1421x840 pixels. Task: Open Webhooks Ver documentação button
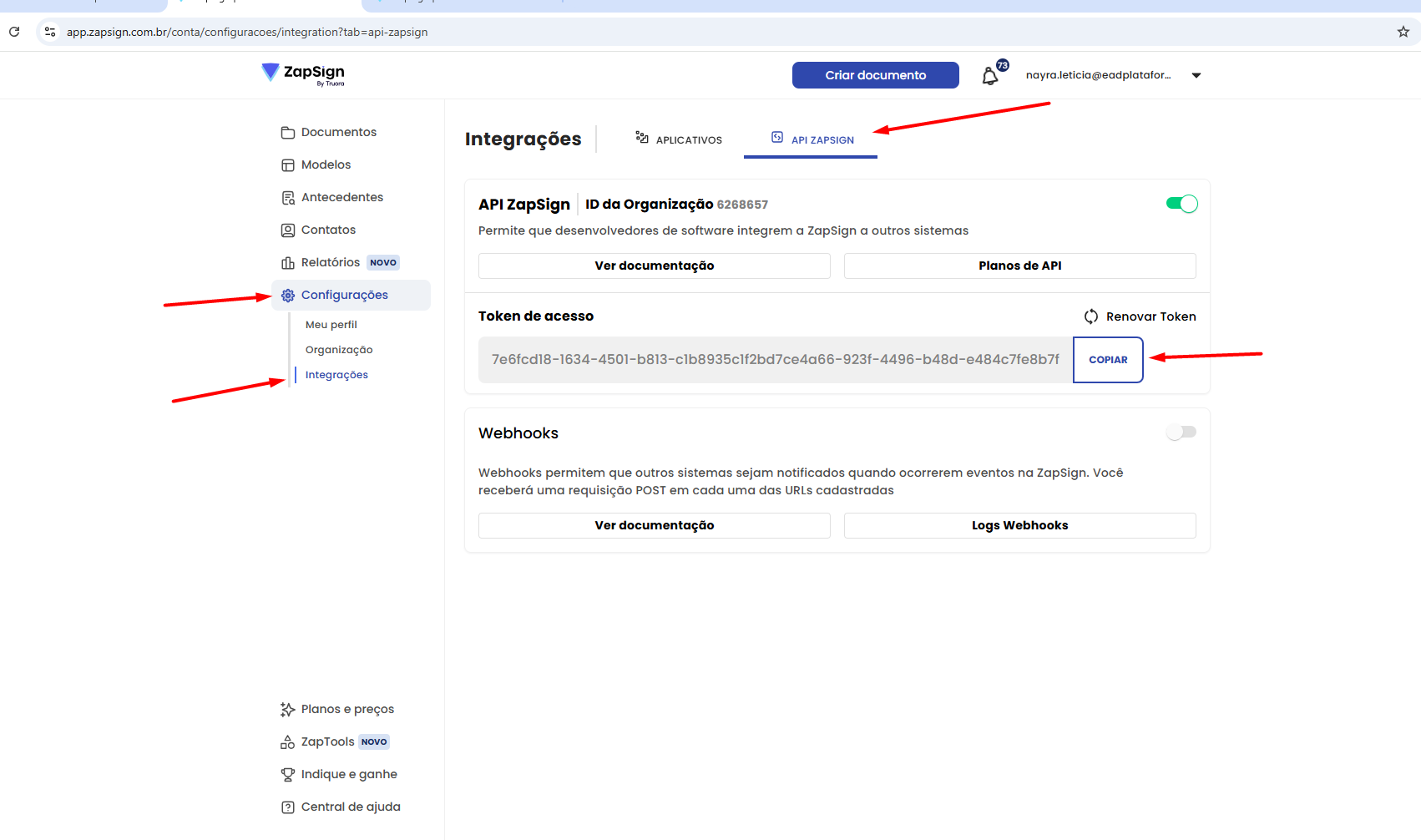(655, 525)
